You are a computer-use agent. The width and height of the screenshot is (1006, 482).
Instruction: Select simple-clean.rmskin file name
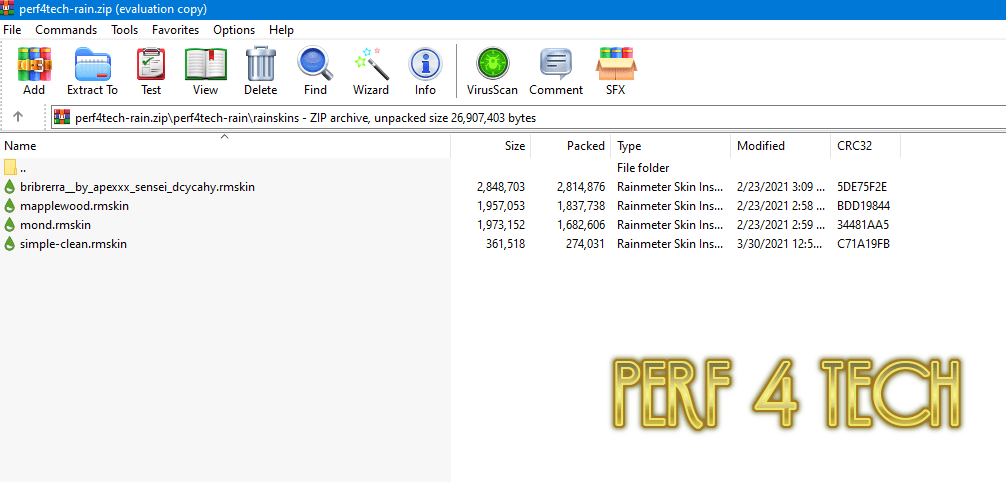pos(73,245)
